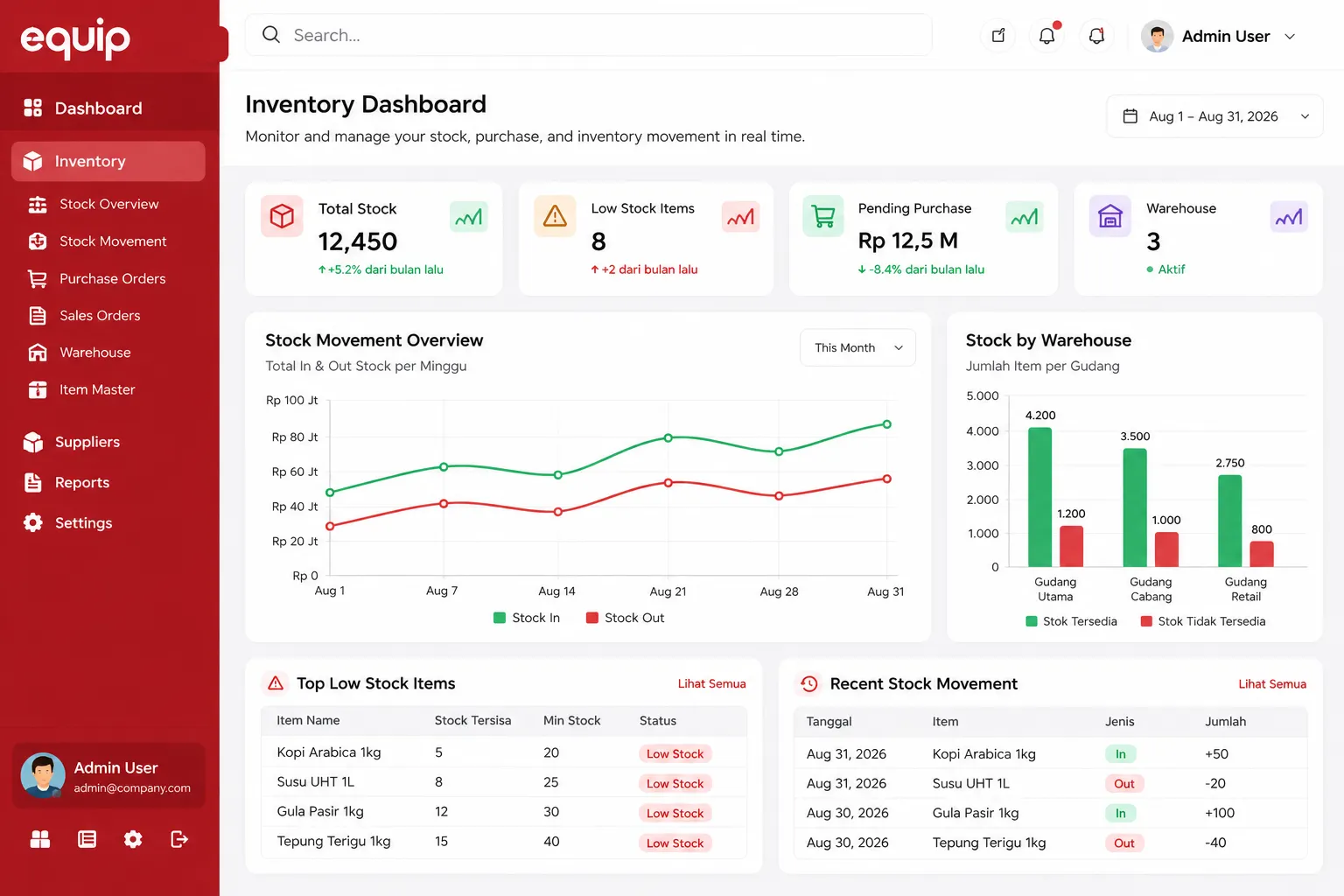Open Sales Orders submenu item
Image resolution: width=1344 pixels, height=896 pixels.
108,315
